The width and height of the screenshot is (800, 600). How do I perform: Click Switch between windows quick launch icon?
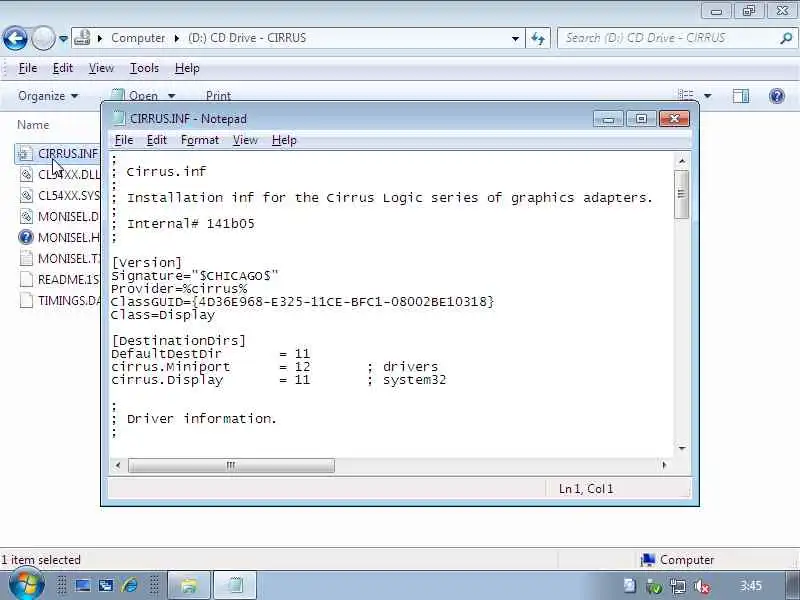pyautogui.click(x=106, y=586)
